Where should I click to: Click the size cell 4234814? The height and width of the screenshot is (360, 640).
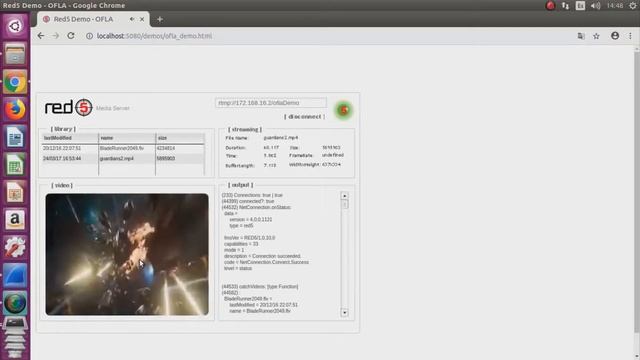click(x=166, y=148)
